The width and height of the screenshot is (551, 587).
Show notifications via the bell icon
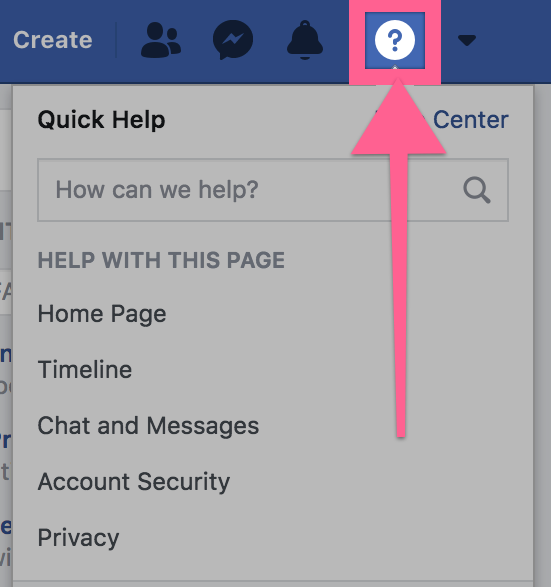point(305,40)
